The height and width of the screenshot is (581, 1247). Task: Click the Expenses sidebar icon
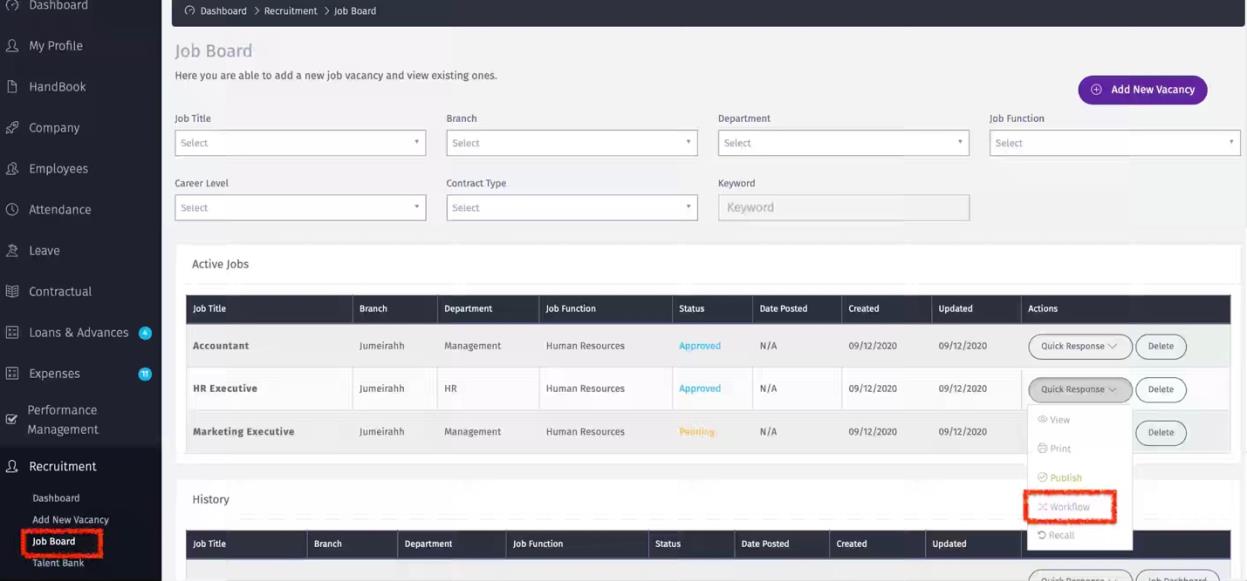(x=13, y=374)
